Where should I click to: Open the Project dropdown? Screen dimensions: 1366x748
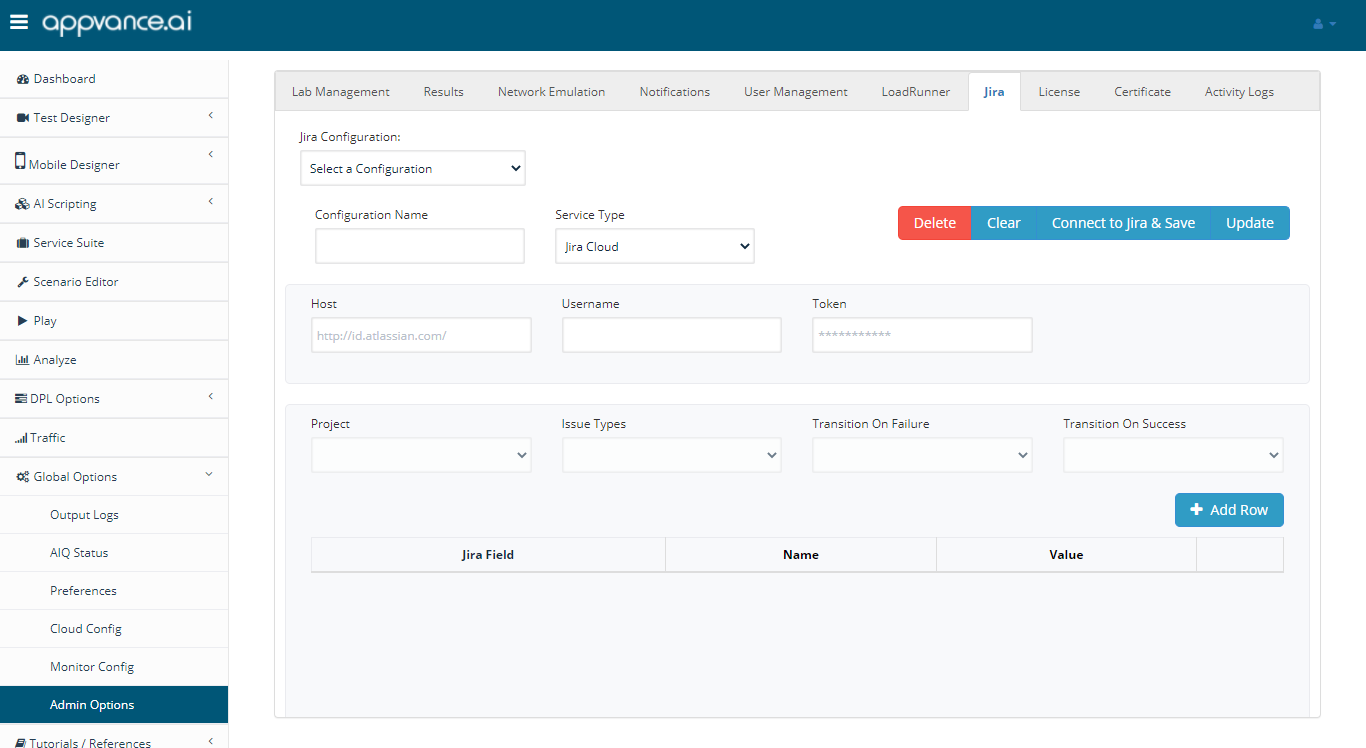(421, 455)
